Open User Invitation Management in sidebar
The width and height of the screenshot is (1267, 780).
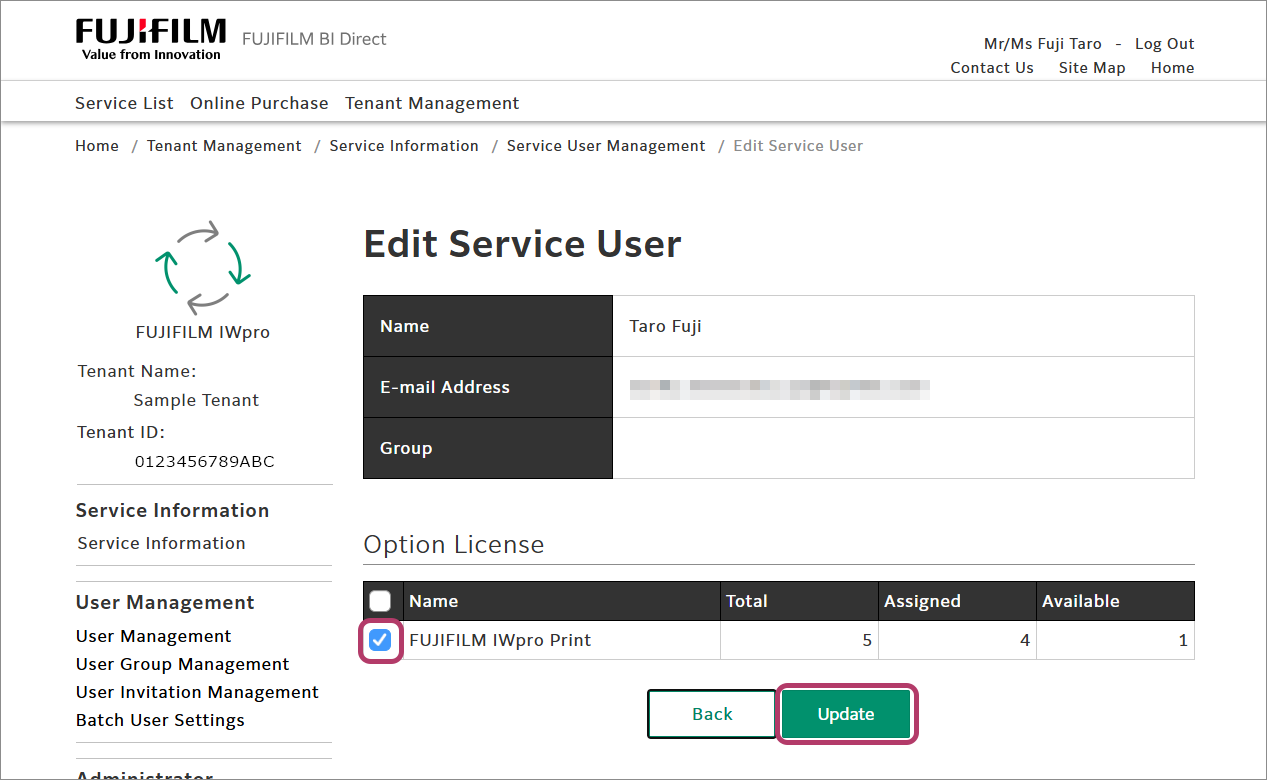(197, 692)
